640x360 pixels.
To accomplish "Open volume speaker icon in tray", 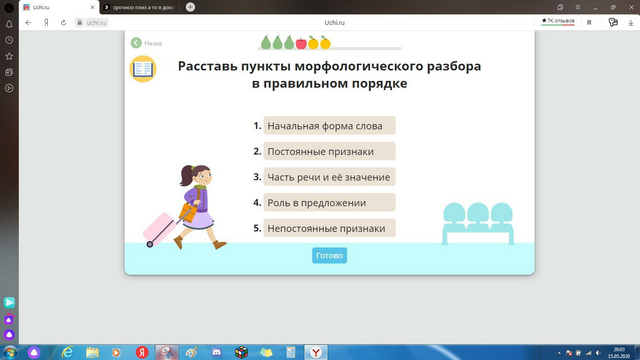I will 598,353.
